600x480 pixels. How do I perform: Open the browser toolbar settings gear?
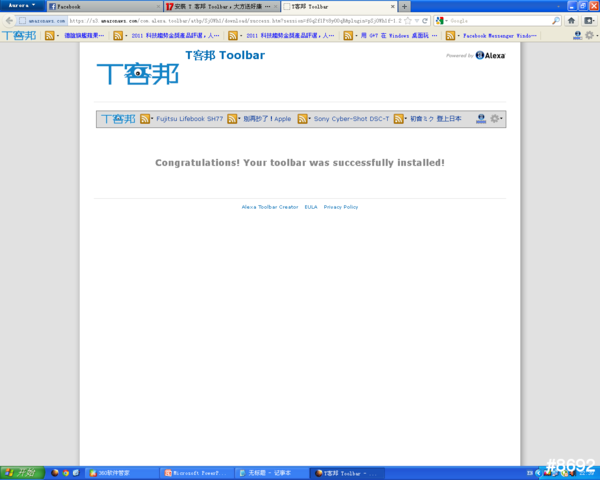590,35
